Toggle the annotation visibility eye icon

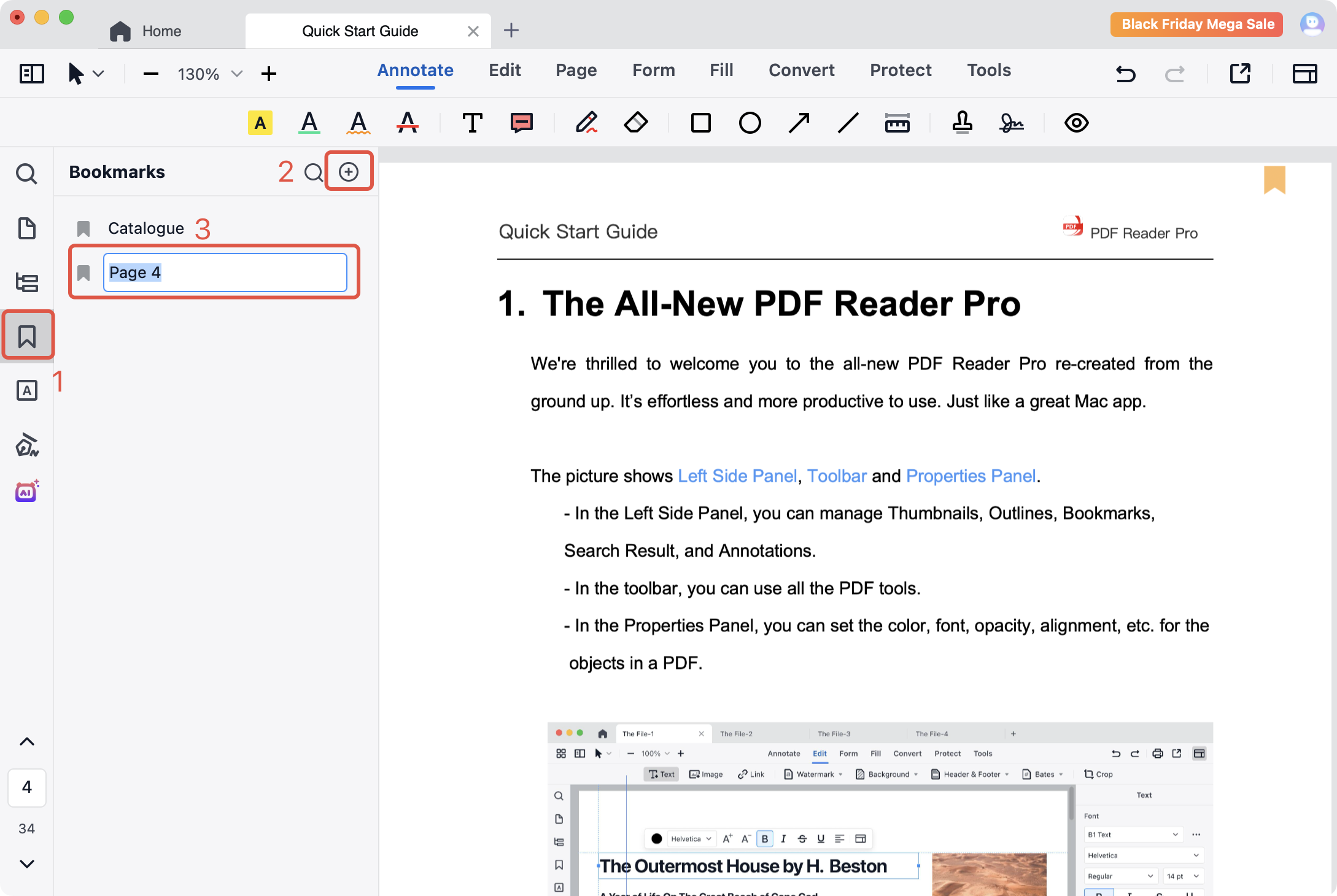tap(1076, 123)
